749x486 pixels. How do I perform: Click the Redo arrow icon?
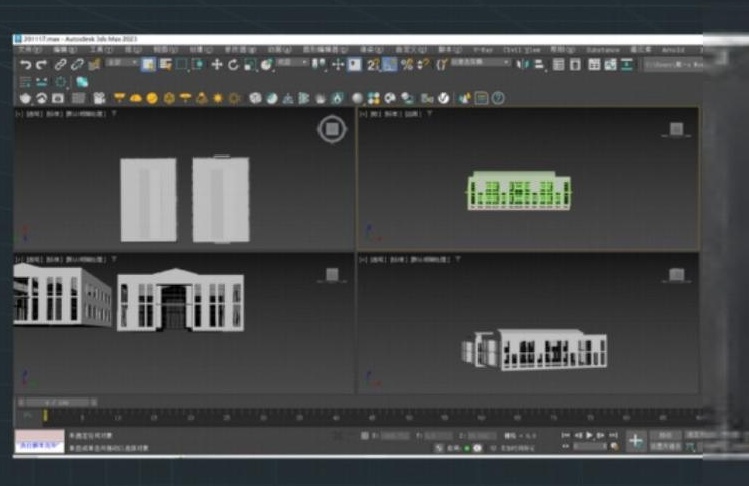[42, 65]
